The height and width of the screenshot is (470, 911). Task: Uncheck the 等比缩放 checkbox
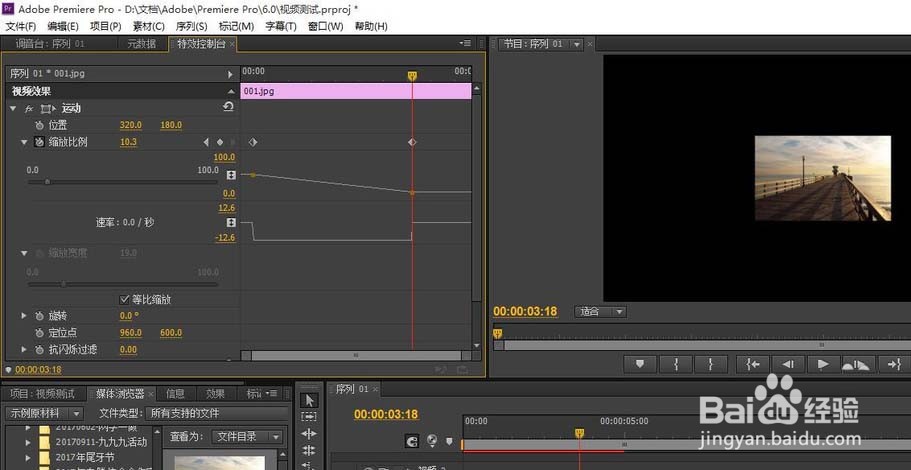point(124,300)
